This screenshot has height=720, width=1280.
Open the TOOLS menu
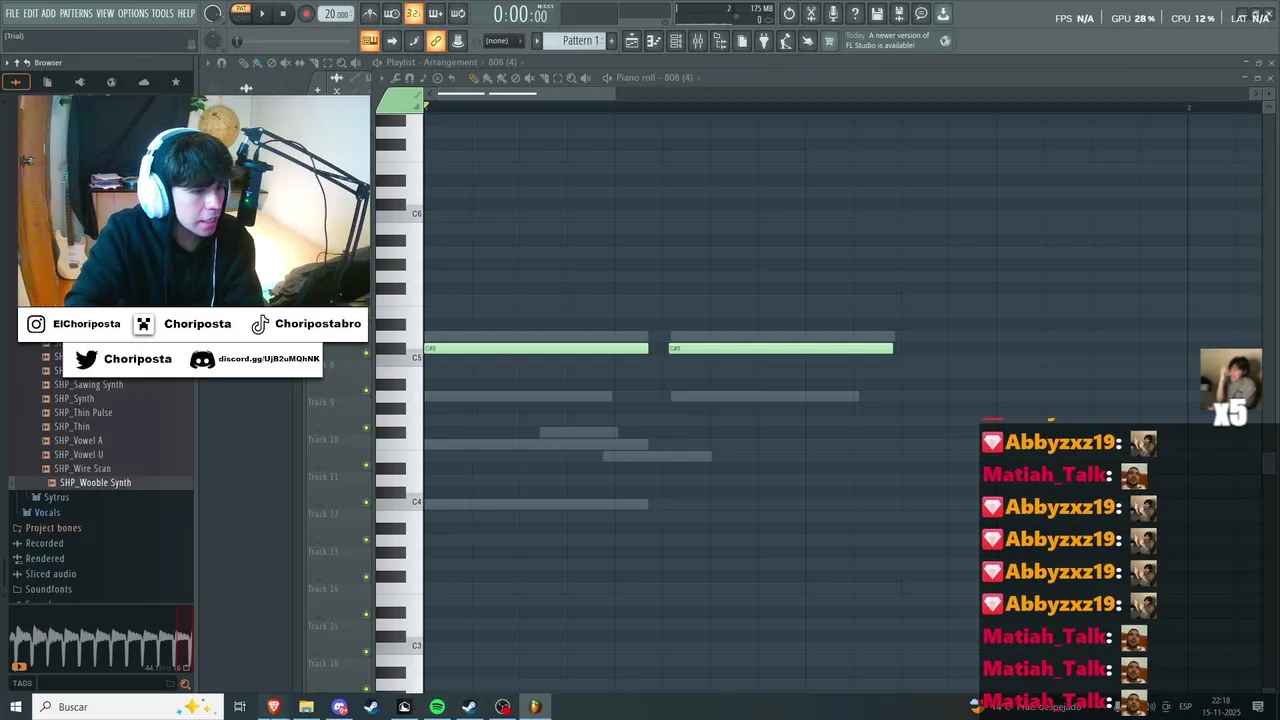[163, 14]
